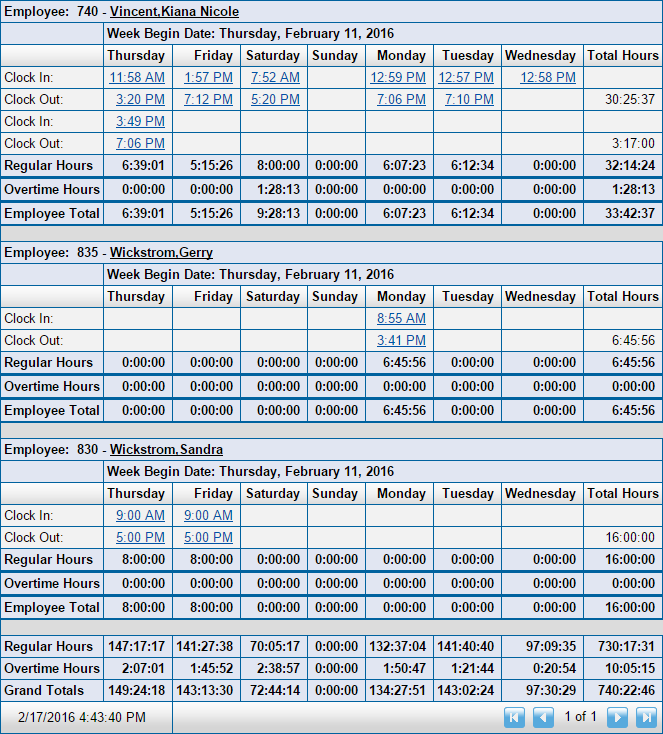
Task: Click the 12:57 PM Tuesday clock in
Action: pyautogui.click(x=466, y=78)
